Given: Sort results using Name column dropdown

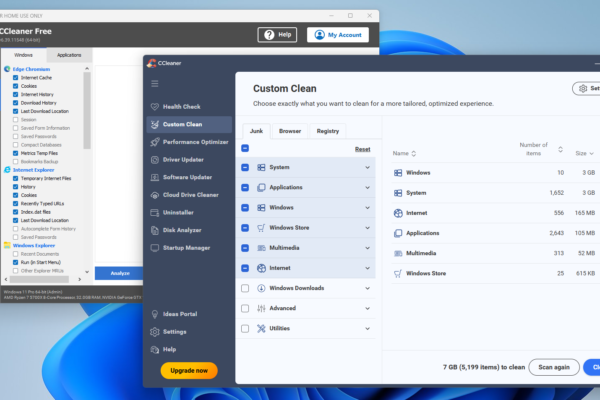Looking at the screenshot, I should click(414, 154).
